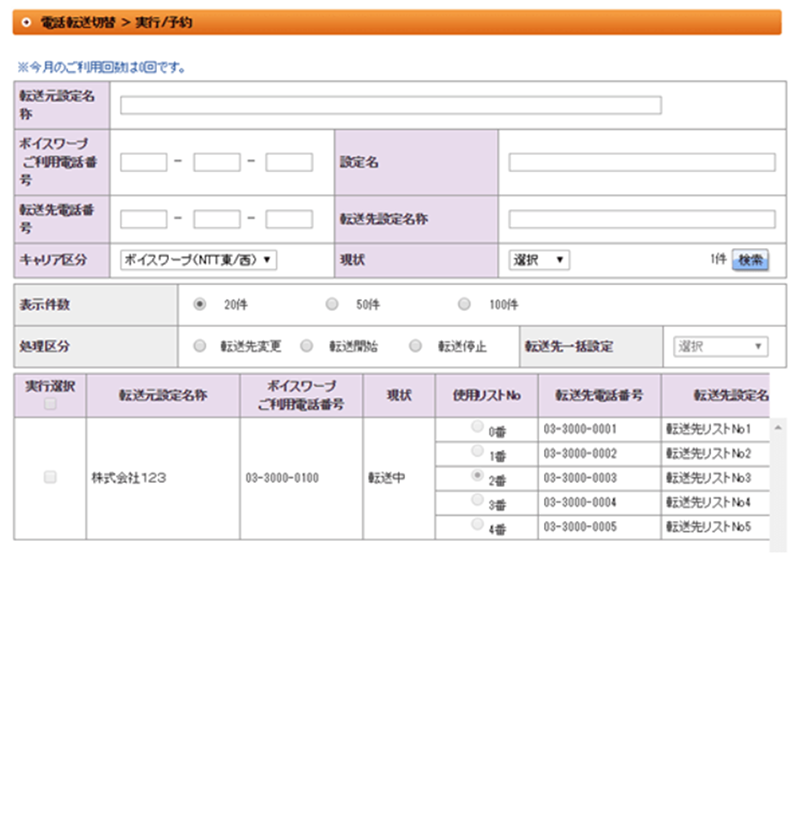Select the 50件 display count radio
The height and width of the screenshot is (818, 801).
(x=332, y=304)
